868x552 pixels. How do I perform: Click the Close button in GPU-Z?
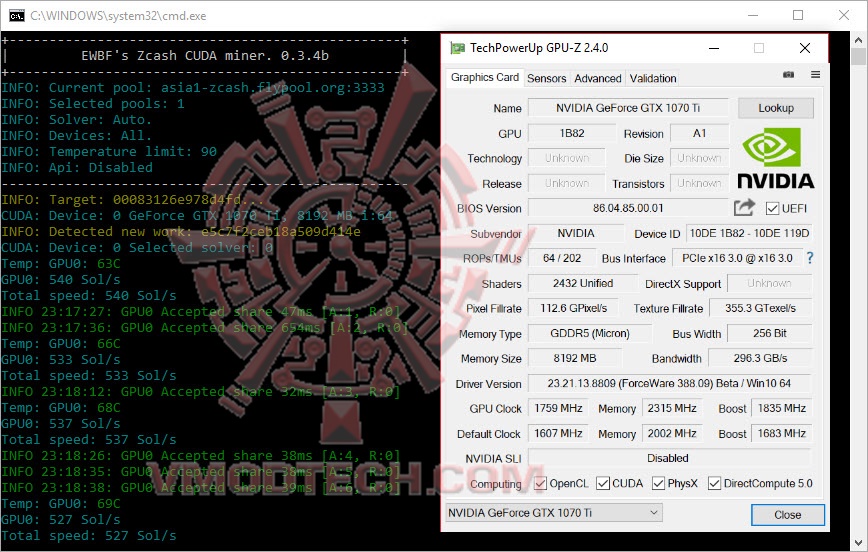(x=788, y=515)
